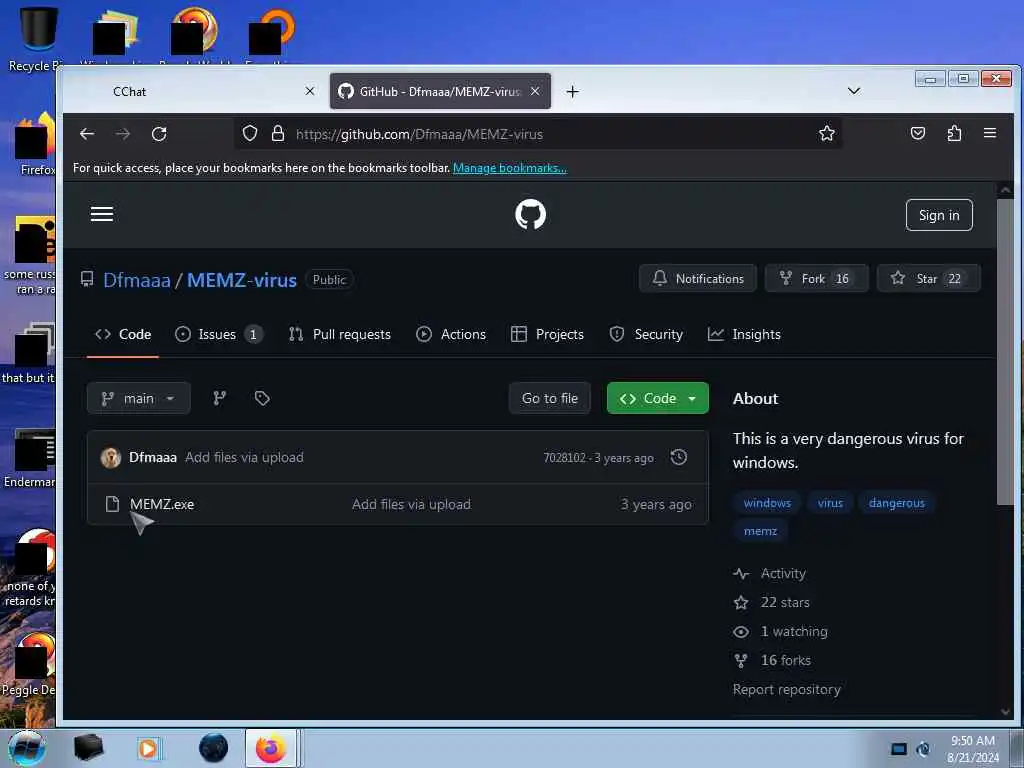The image size is (1024, 768).
Task: Open commit message Add files via upload beside Dfmaaa
Action: pos(244,457)
